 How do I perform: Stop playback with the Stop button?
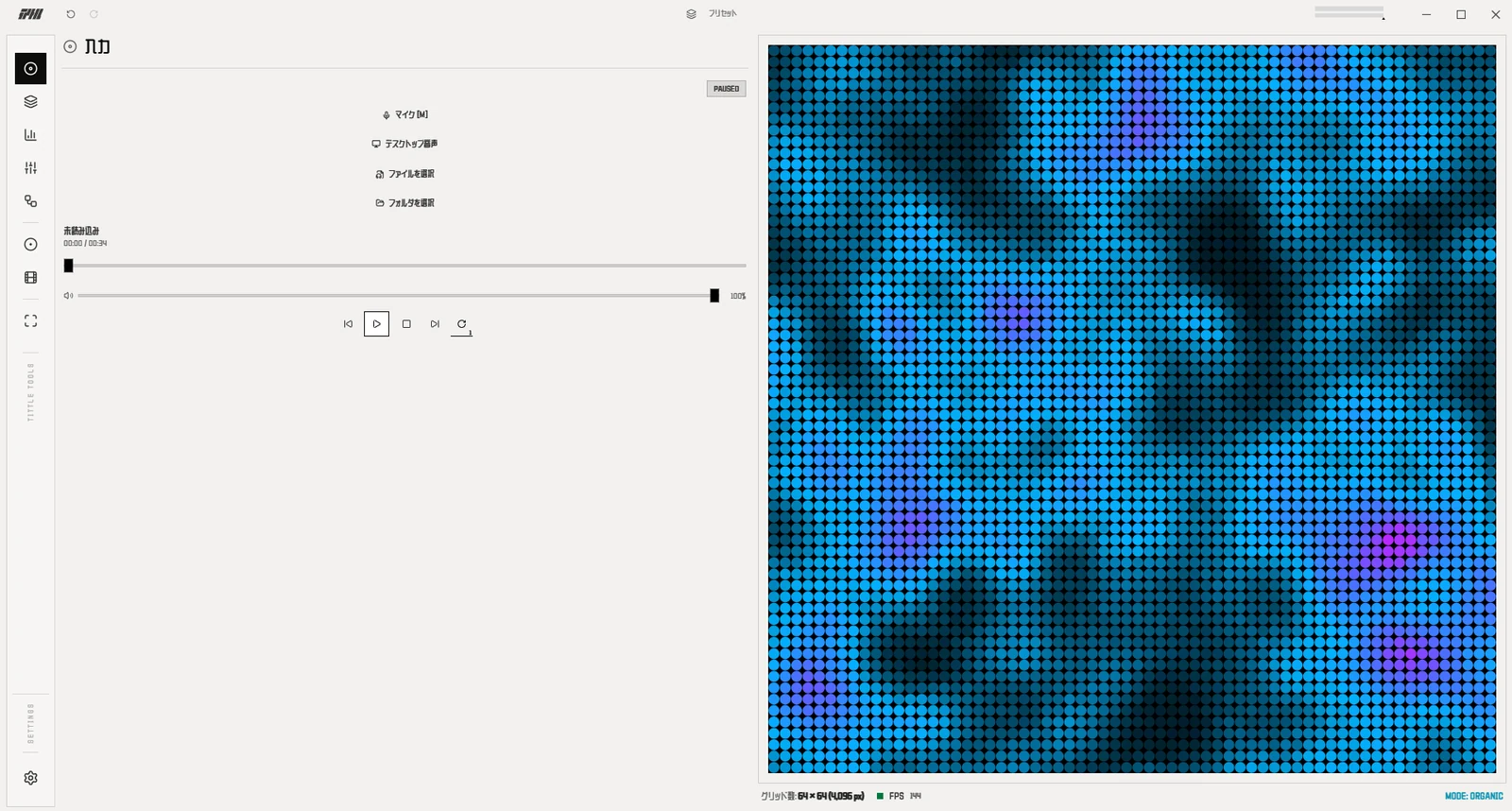pyautogui.click(x=406, y=324)
